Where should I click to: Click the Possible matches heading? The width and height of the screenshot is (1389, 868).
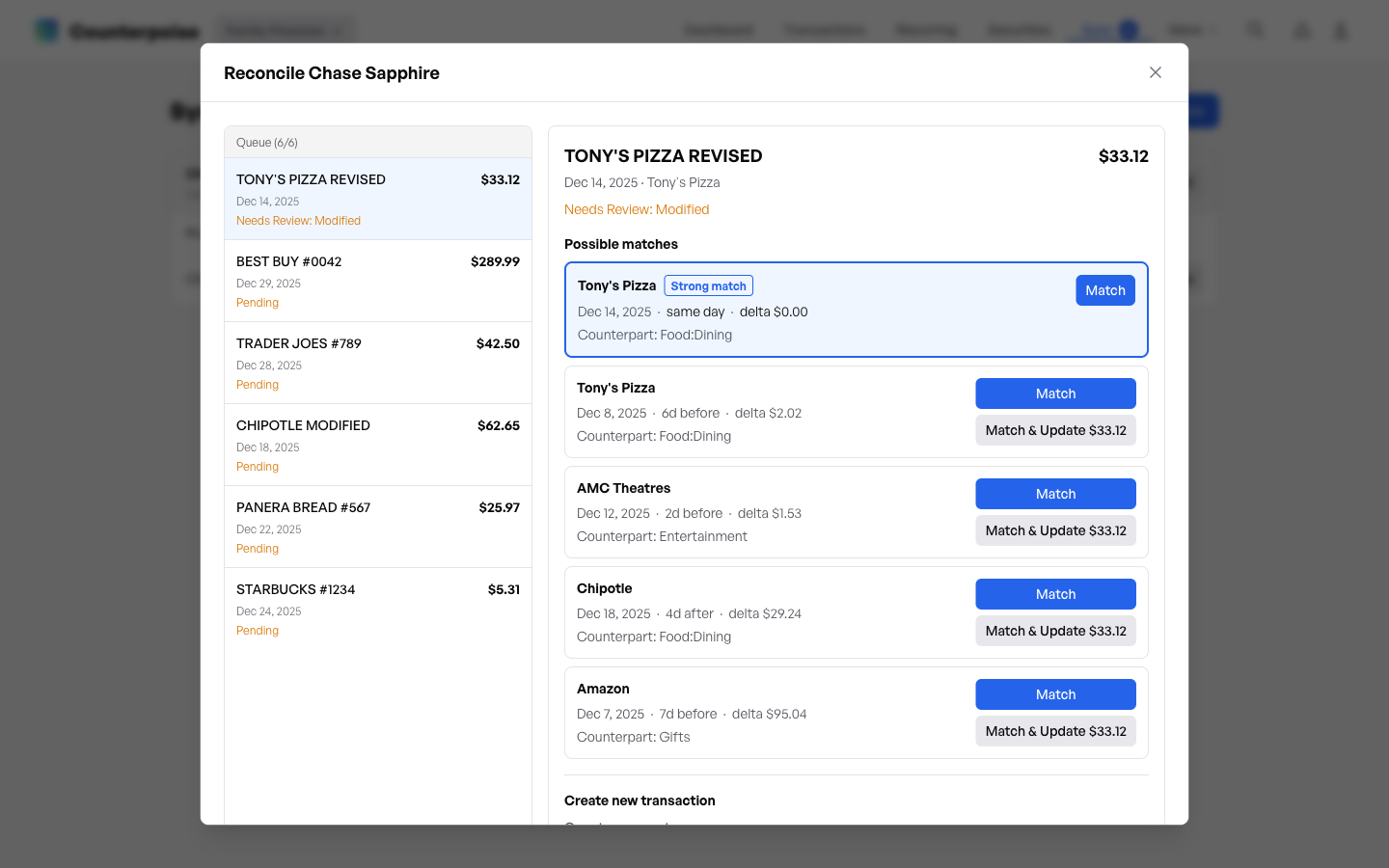[x=621, y=244]
